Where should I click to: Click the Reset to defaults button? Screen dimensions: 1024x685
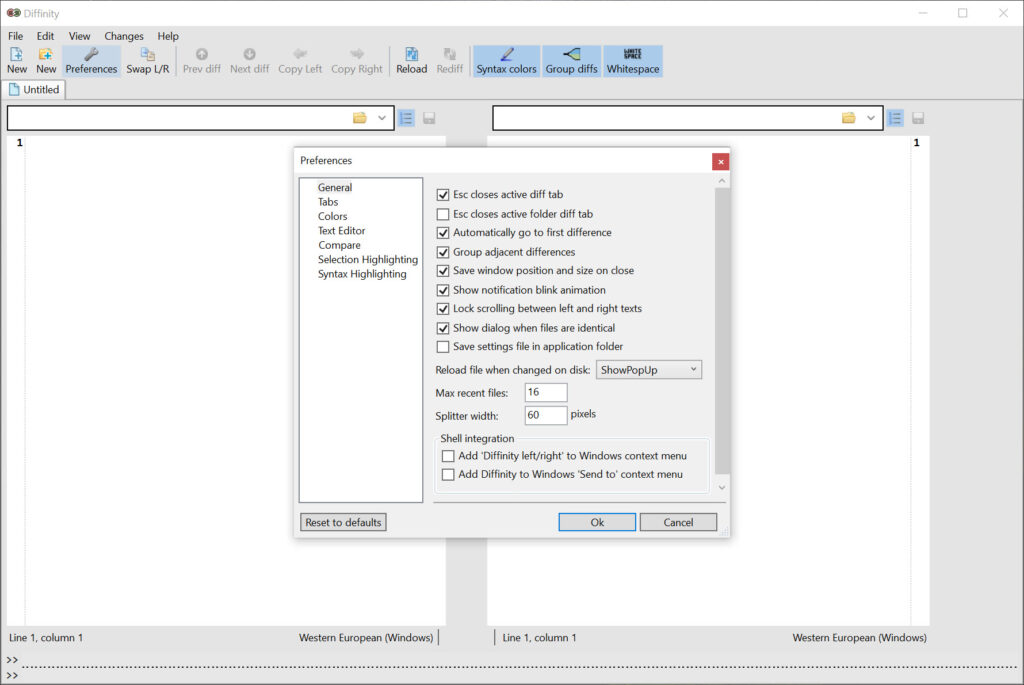(x=344, y=522)
